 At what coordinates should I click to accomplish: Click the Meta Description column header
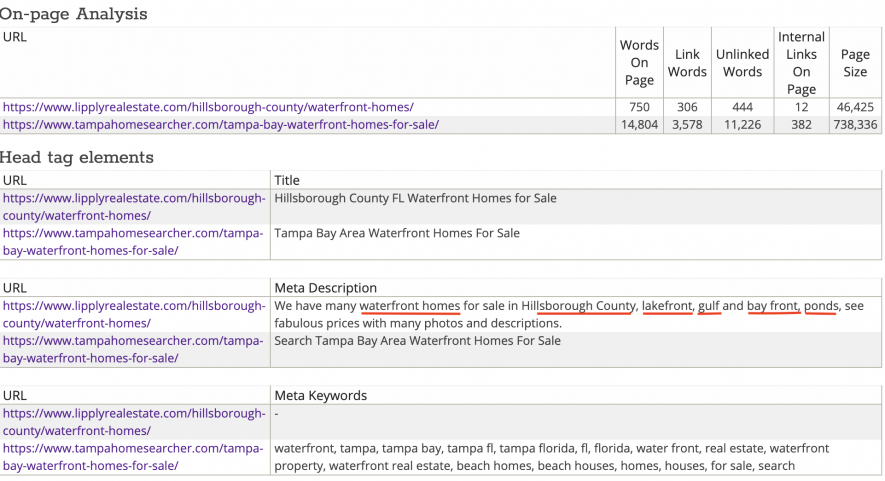(x=325, y=288)
